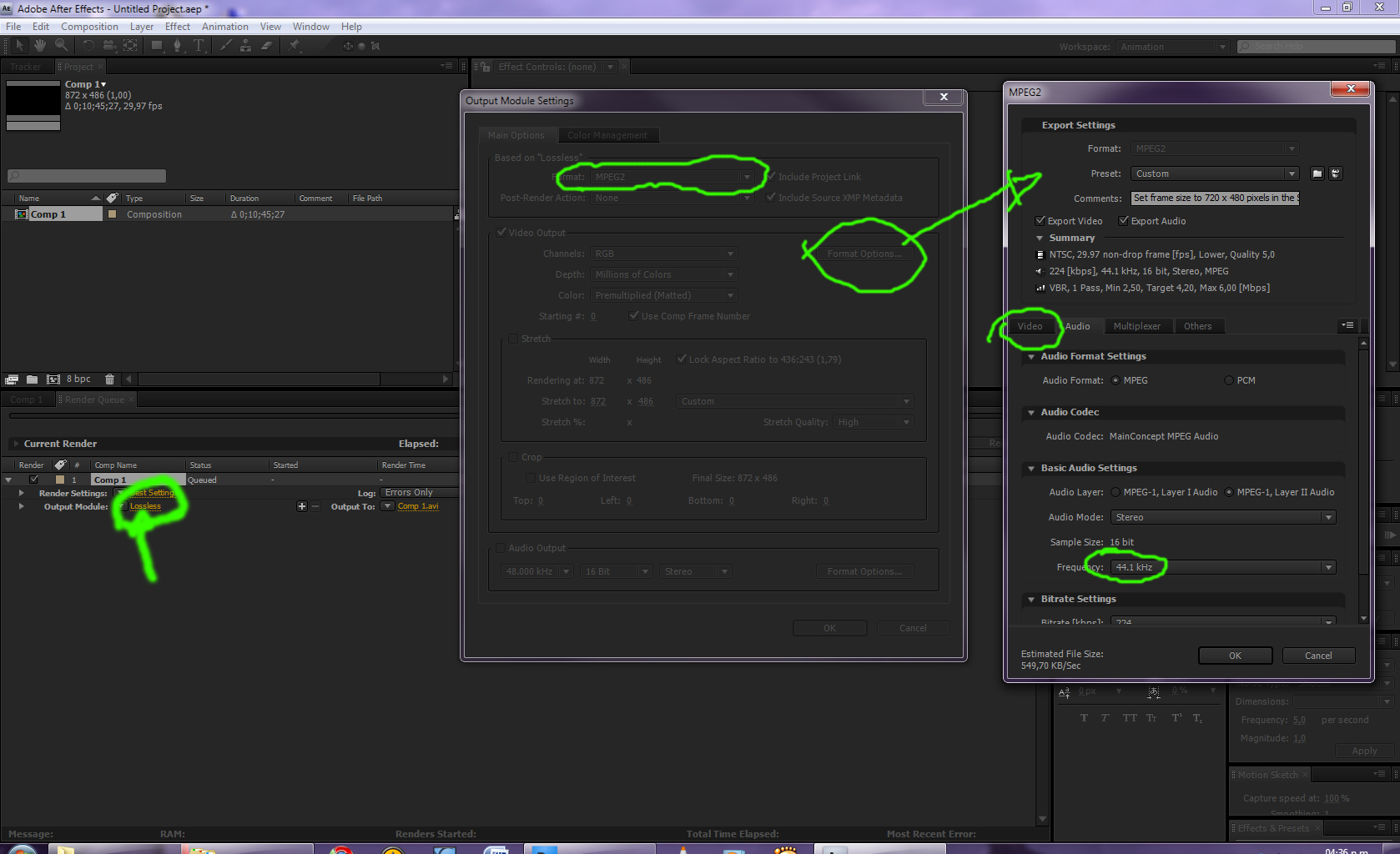Select the Brush tool

226,46
